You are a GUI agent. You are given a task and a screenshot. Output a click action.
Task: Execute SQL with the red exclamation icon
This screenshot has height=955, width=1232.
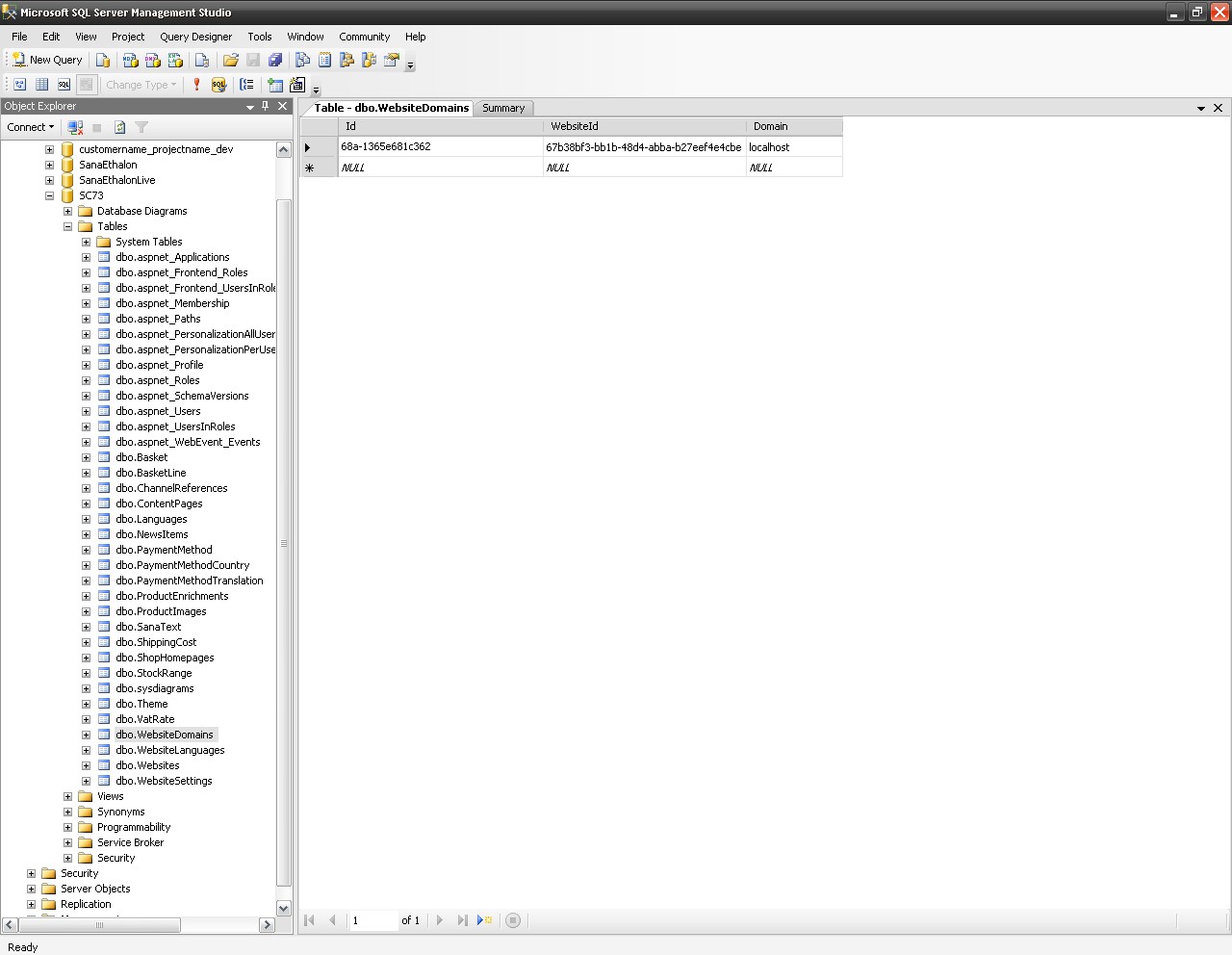click(196, 85)
